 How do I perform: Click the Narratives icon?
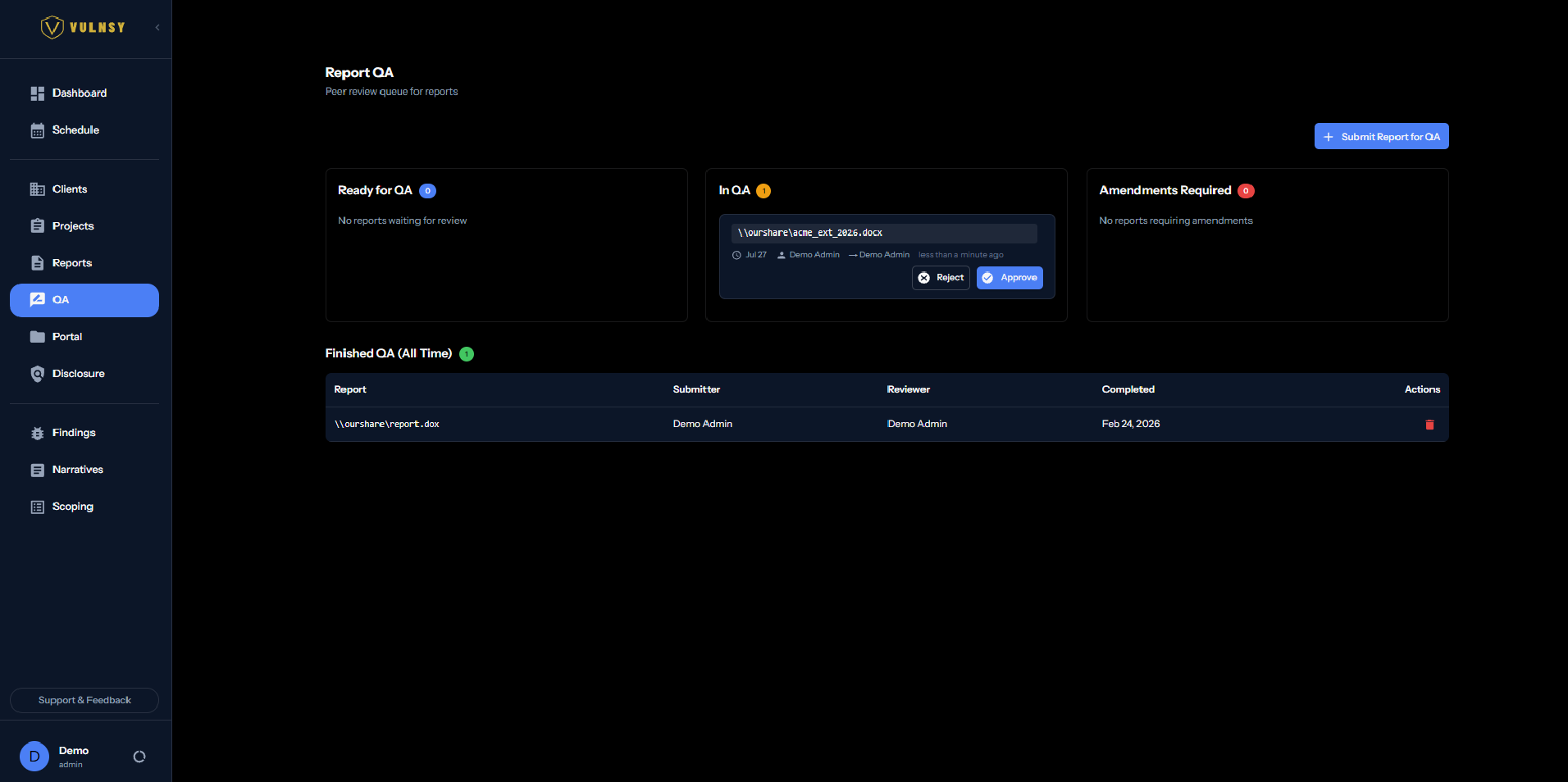tap(38, 470)
